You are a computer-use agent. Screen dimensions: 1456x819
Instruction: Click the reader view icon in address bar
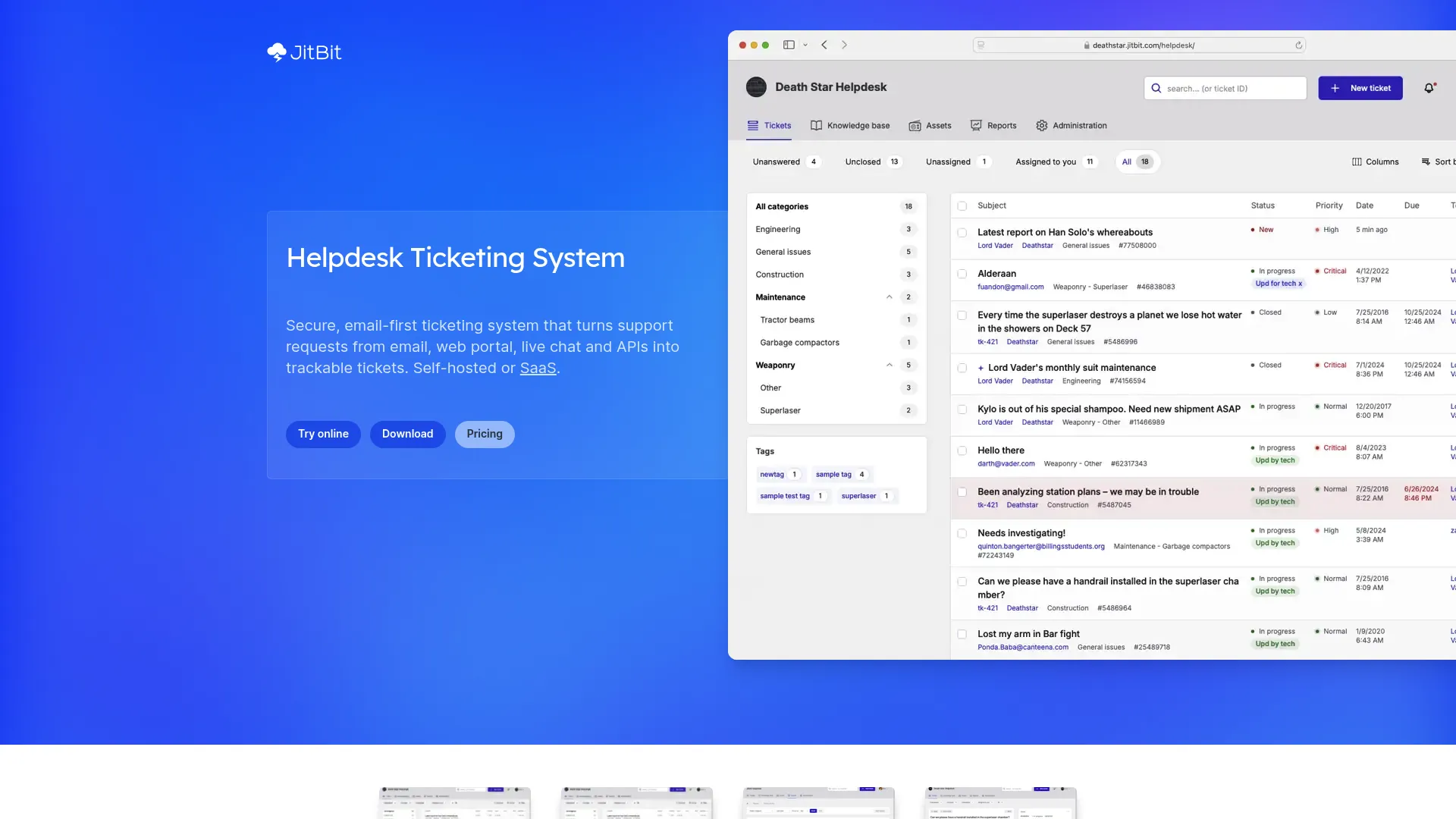pos(981,45)
